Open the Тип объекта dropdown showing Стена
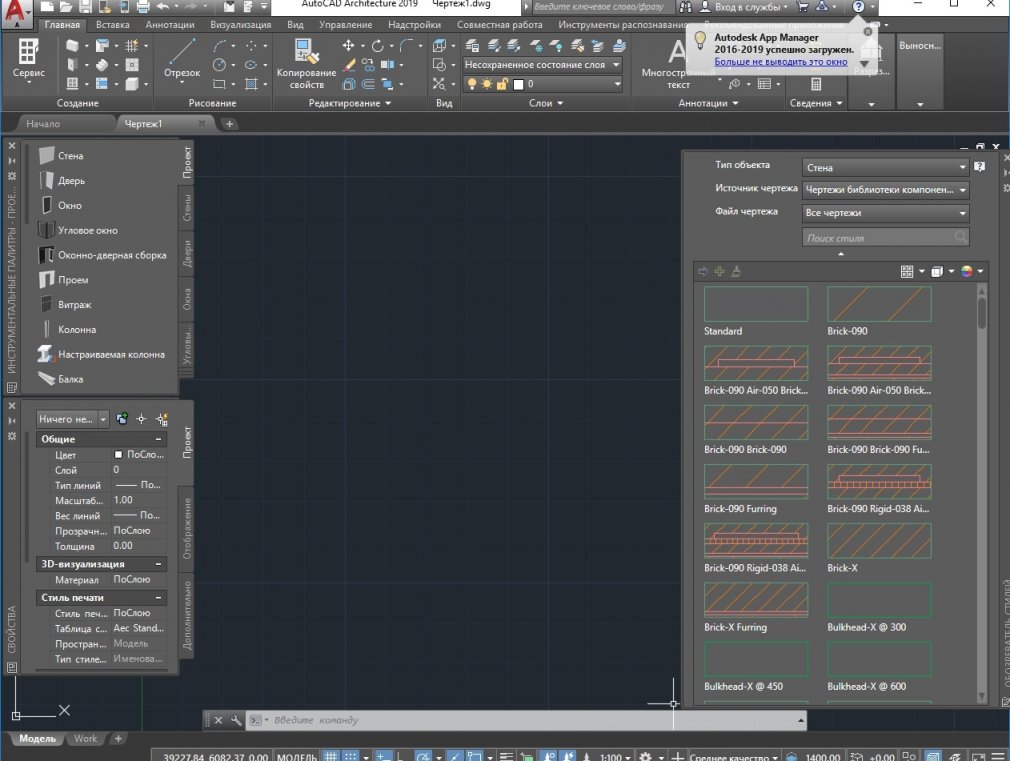Viewport: 1010px width, 761px height. [885, 168]
